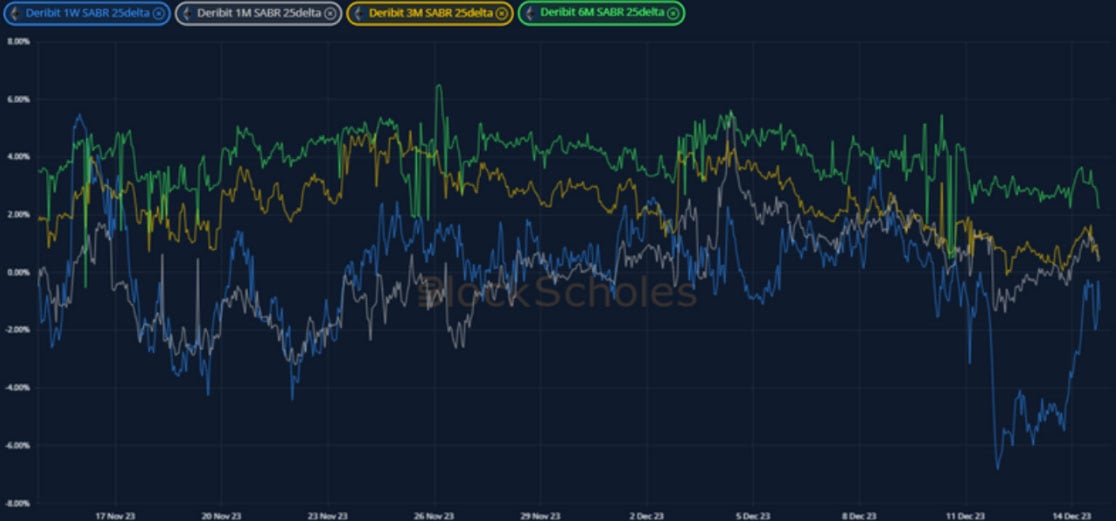Click the 8.00% y-axis label

[17, 42]
